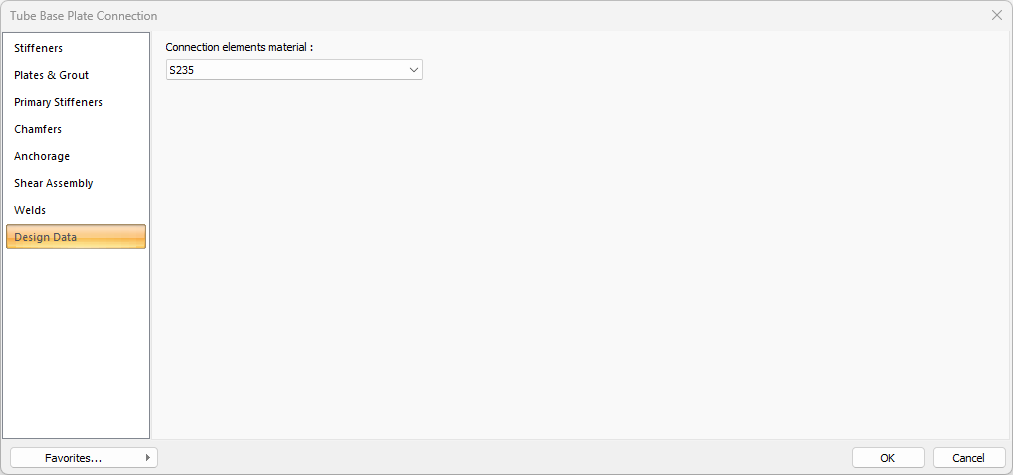Go to the Chamfers page
The width and height of the screenshot is (1013, 475).
tap(38, 129)
